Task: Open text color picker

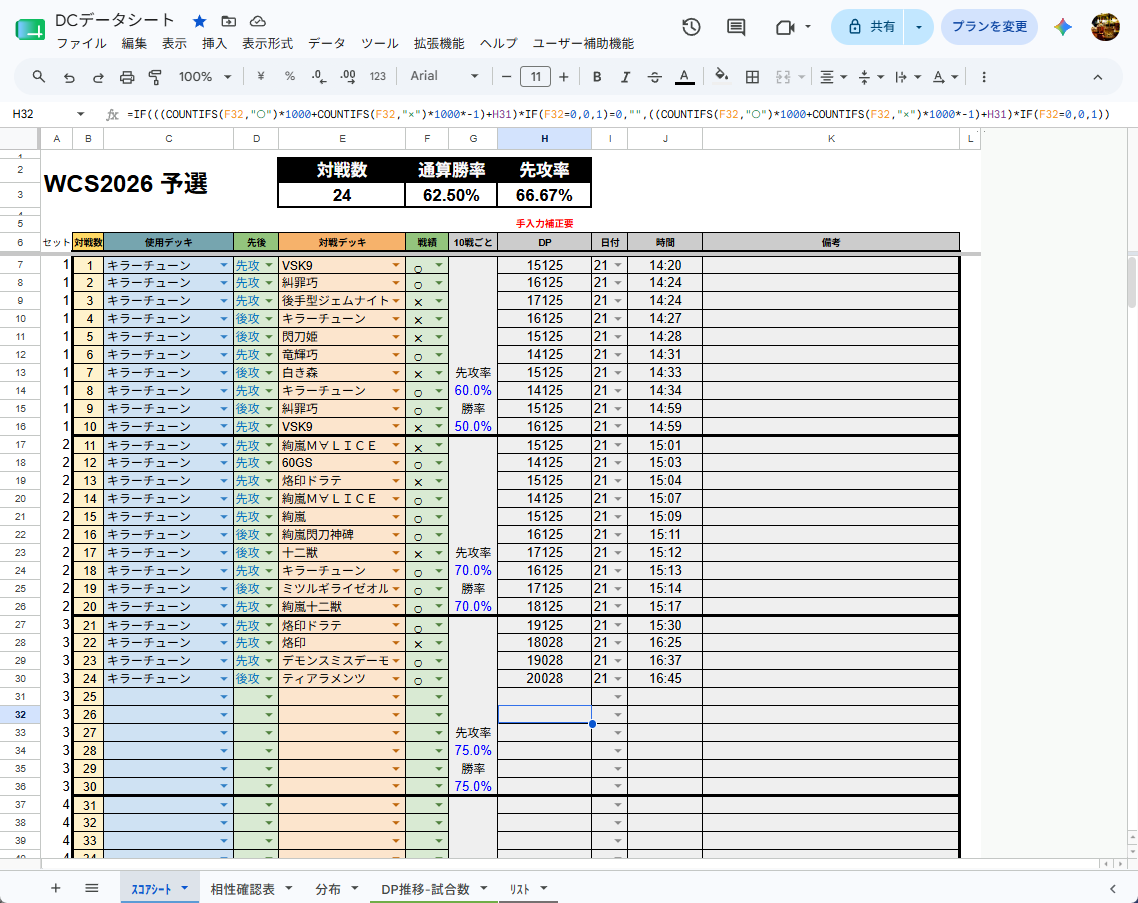Action: click(x=684, y=77)
